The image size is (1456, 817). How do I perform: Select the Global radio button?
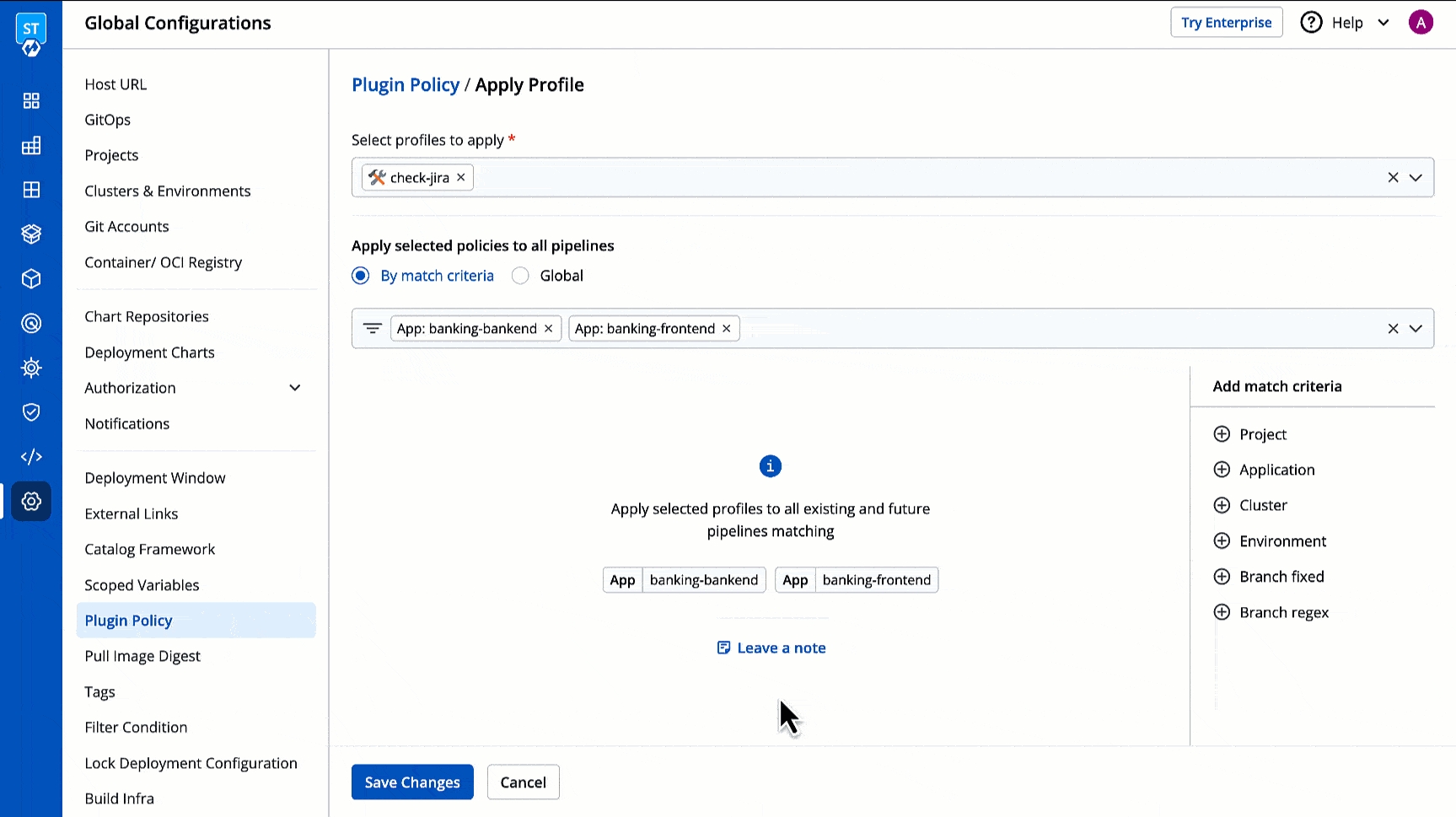[520, 276]
